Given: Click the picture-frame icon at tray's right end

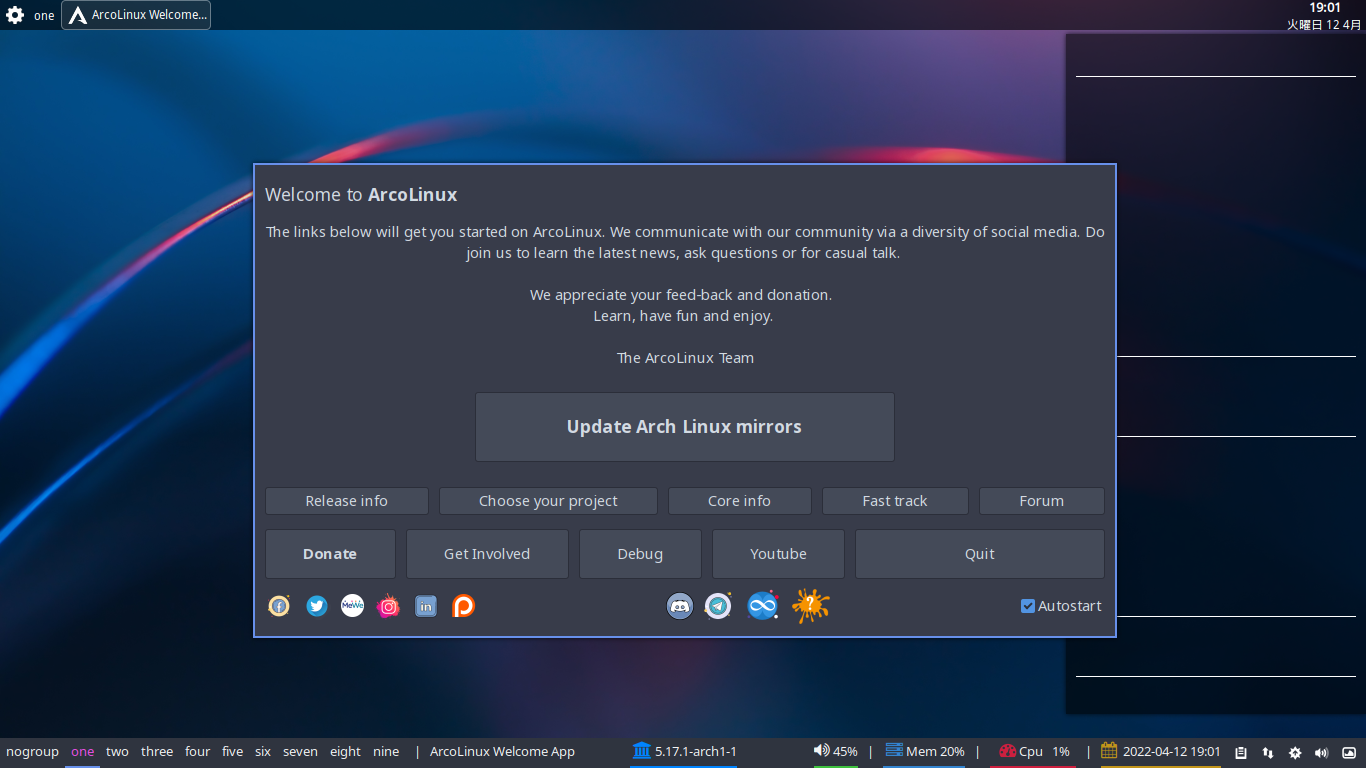Looking at the screenshot, I should point(1349,753).
